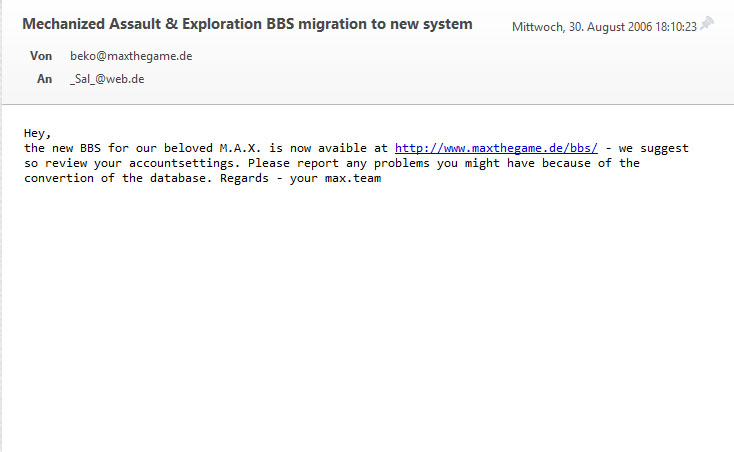Click the email subject heading
Viewport: 734px width, 452px height.
coord(247,24)
